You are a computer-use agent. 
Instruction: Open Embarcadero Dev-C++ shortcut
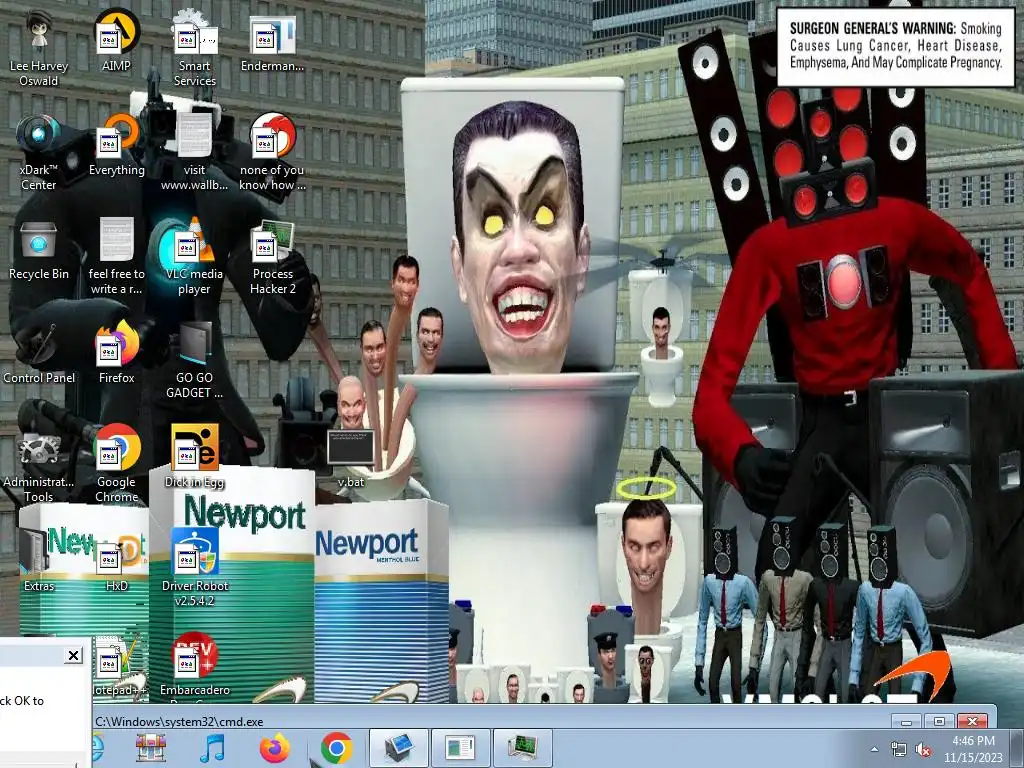pyautogui.click(x=195, y=667)
